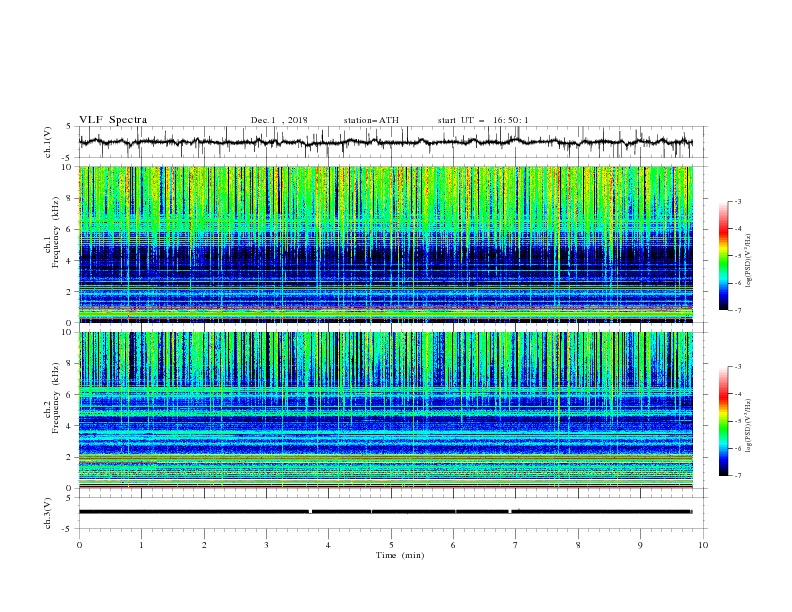792x612 pixels.
Task: Click the ch.1 voltage waveform trace
Action: (x=385, y=142)
